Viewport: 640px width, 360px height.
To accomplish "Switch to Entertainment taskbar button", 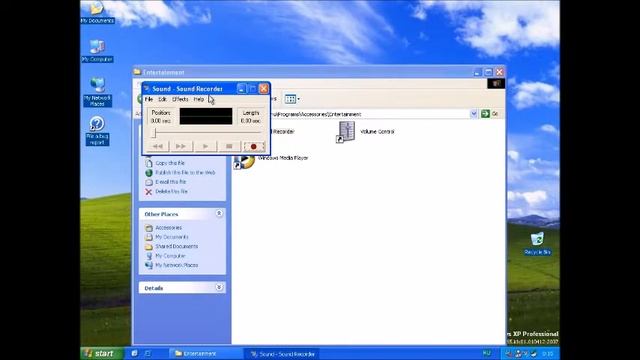I will [x=206, y=353].
